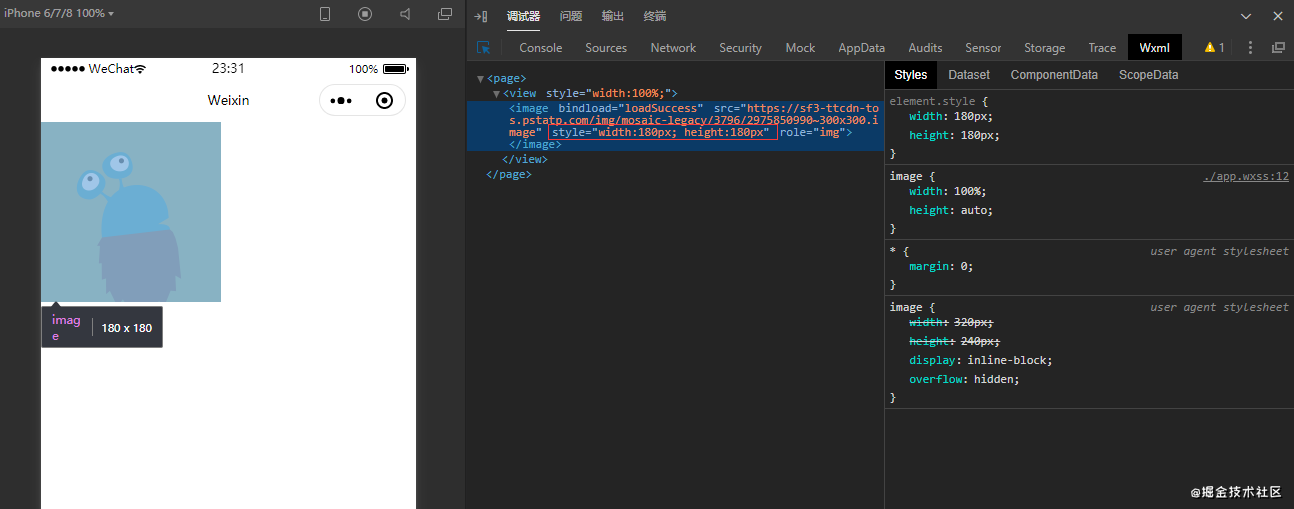The height and width of the screenshot is (509, 1294).
Task: Collapse the debugger panel chevron
Action: 1246,16
